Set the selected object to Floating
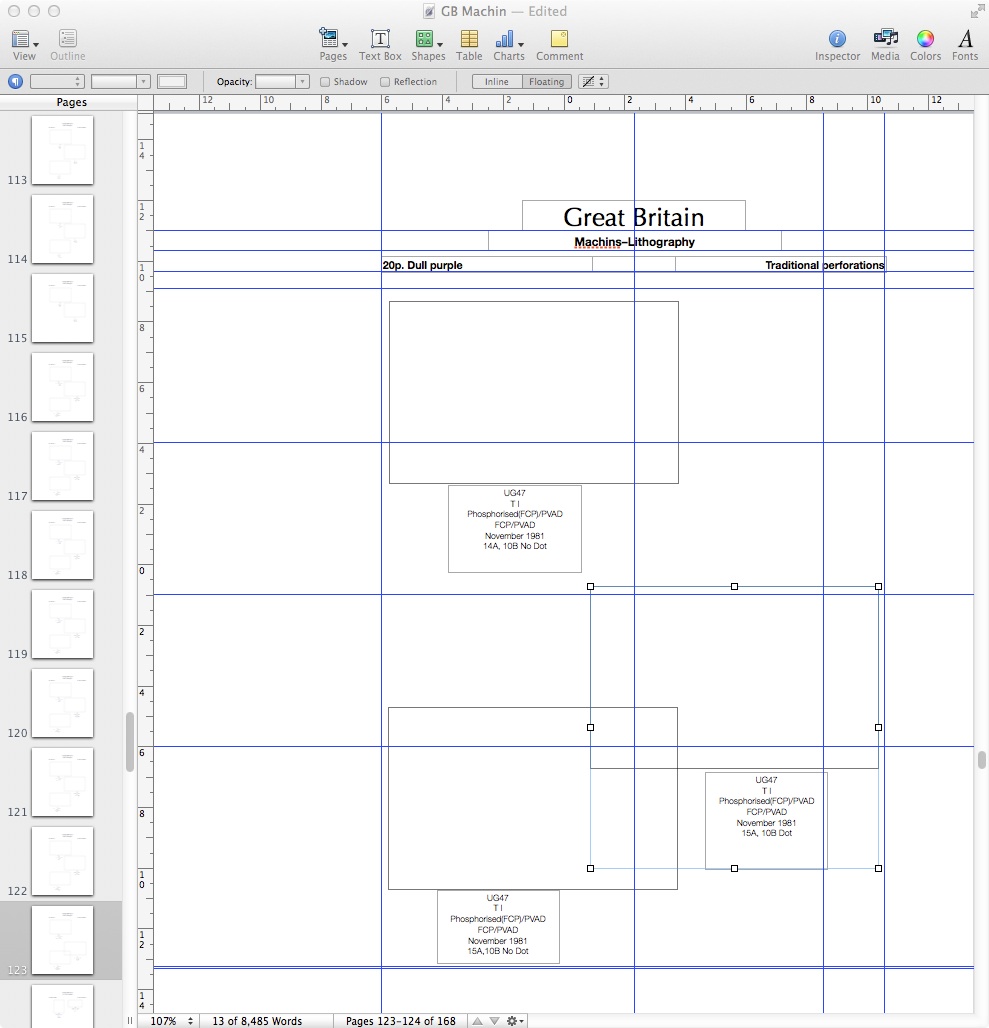 pyautogui.click(x=545, y=81)
